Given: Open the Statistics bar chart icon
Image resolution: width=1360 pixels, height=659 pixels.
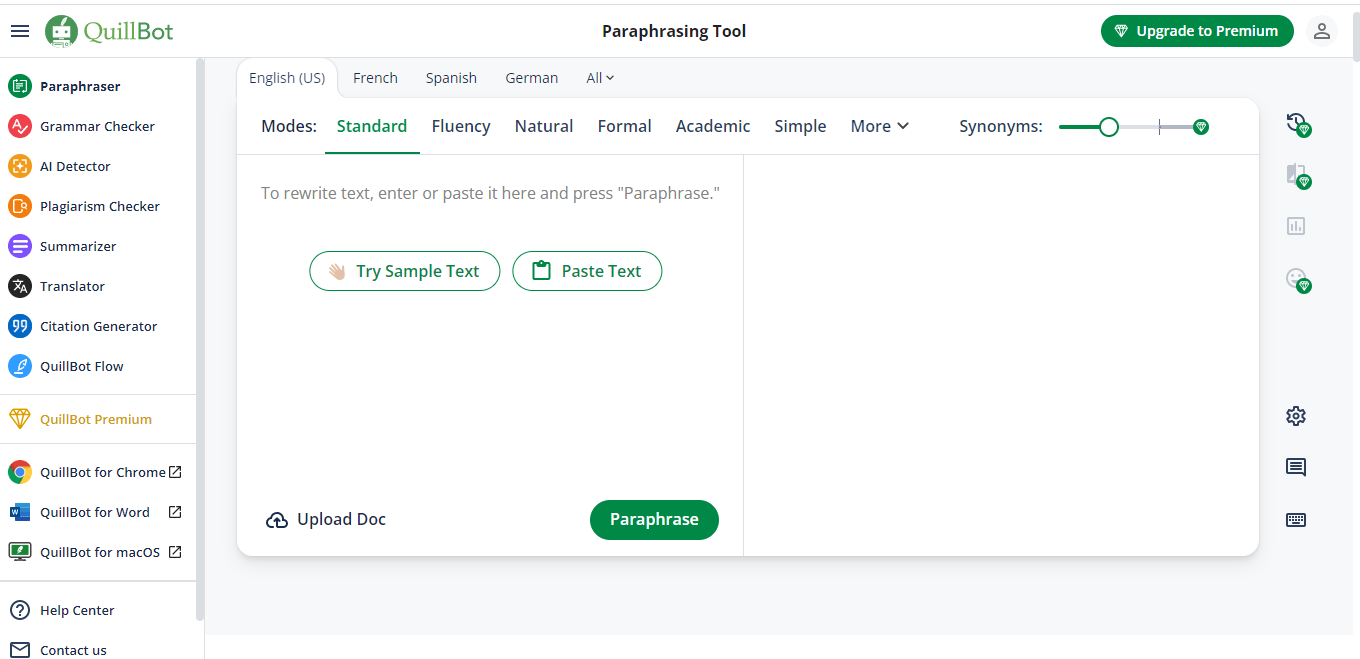Looking at the screenshot, I should click(1296, 226).
